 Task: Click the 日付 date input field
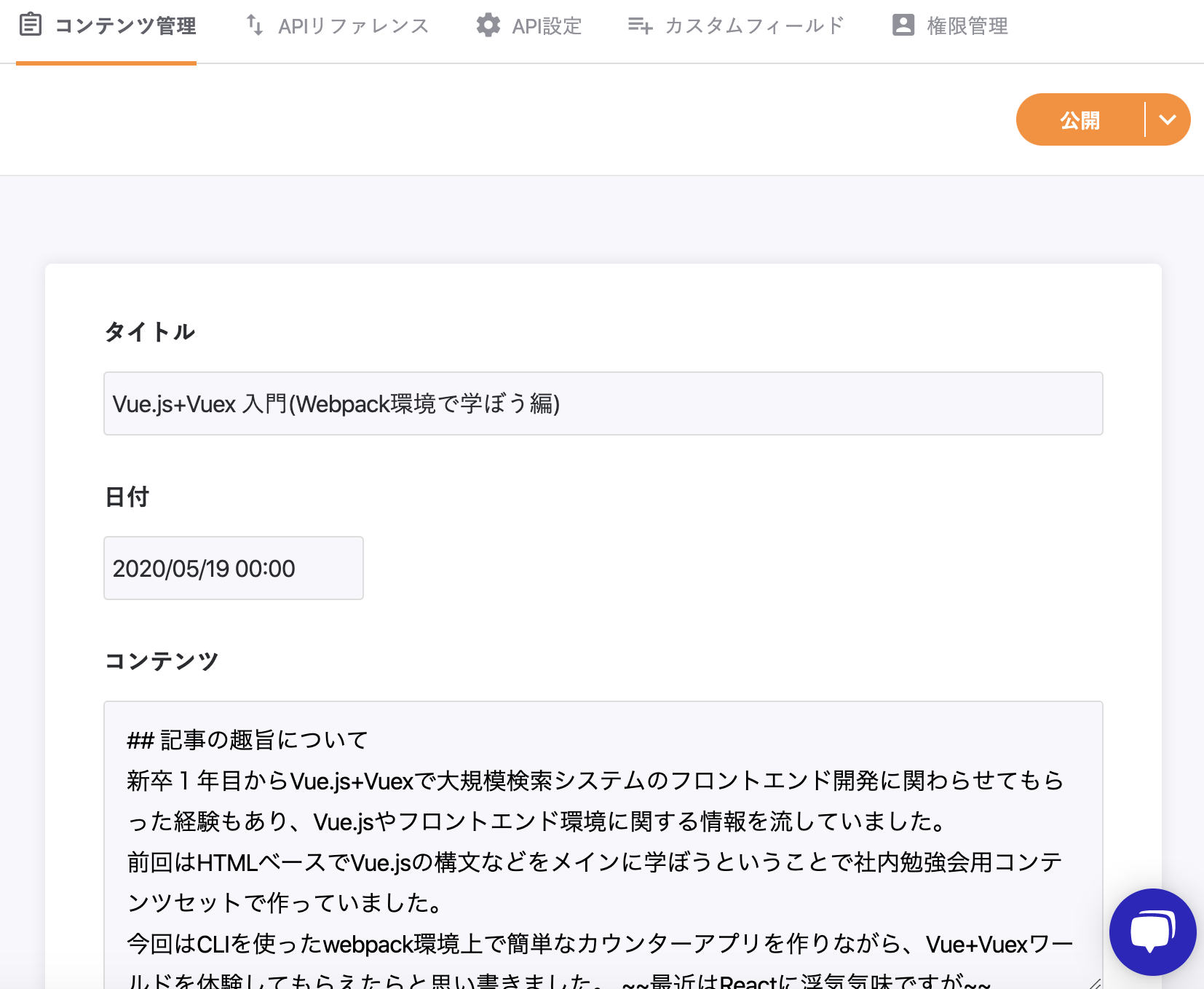click(234, 568)
